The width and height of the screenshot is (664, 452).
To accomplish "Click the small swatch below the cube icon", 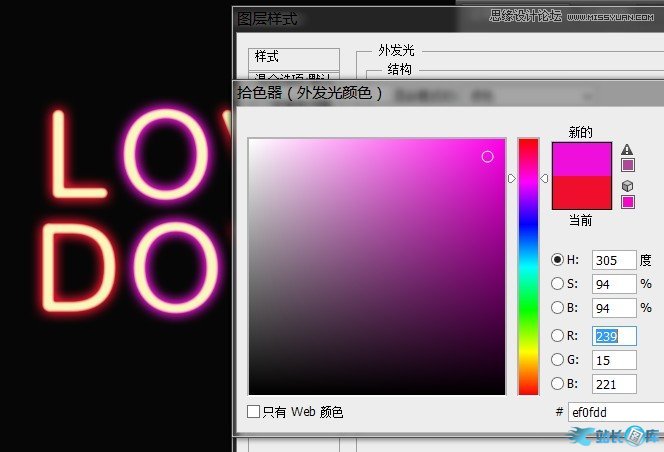I will pos(628,202).
